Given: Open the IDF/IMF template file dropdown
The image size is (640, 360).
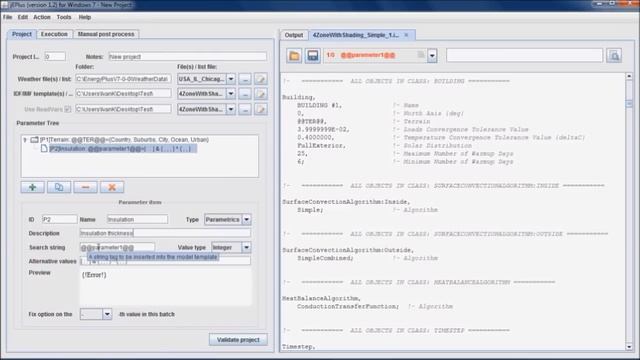Looking at the screenshot, I should click(x=231, y=94).
